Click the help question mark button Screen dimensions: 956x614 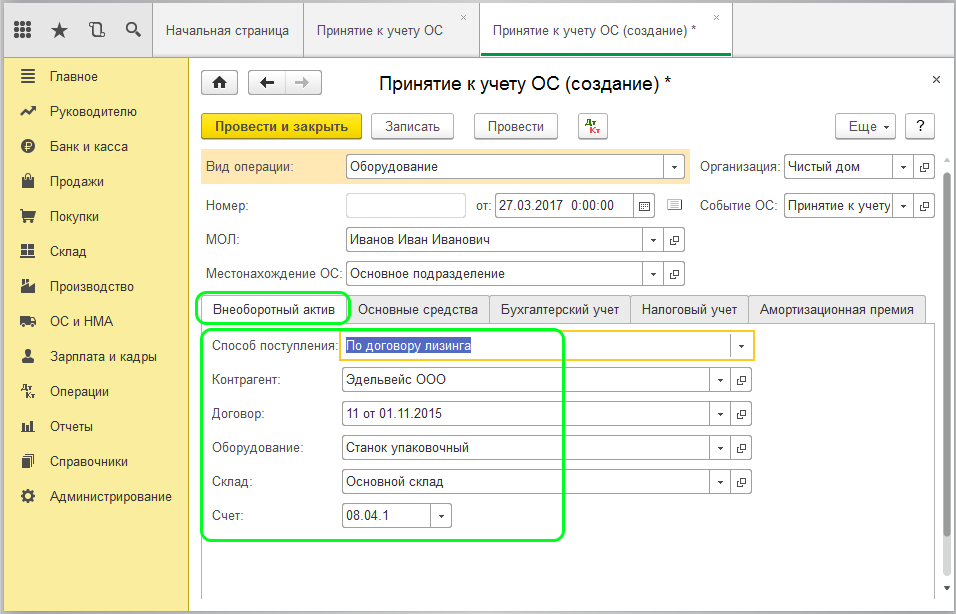tap(919, 126)
